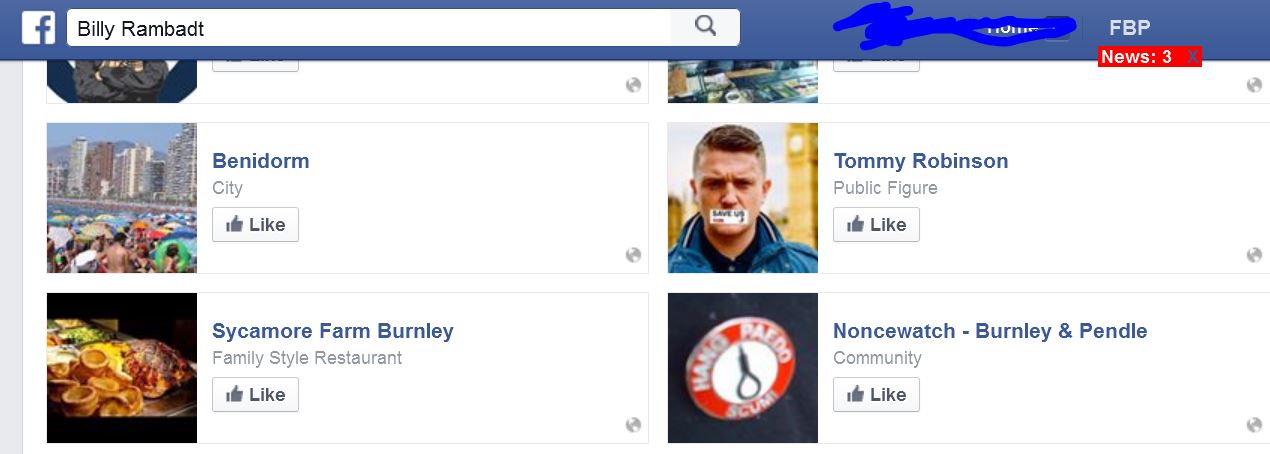Click globe icon on Sycamore Farm Burnley card
This screenshot has width=1270, height=454.
coord(633,425)
